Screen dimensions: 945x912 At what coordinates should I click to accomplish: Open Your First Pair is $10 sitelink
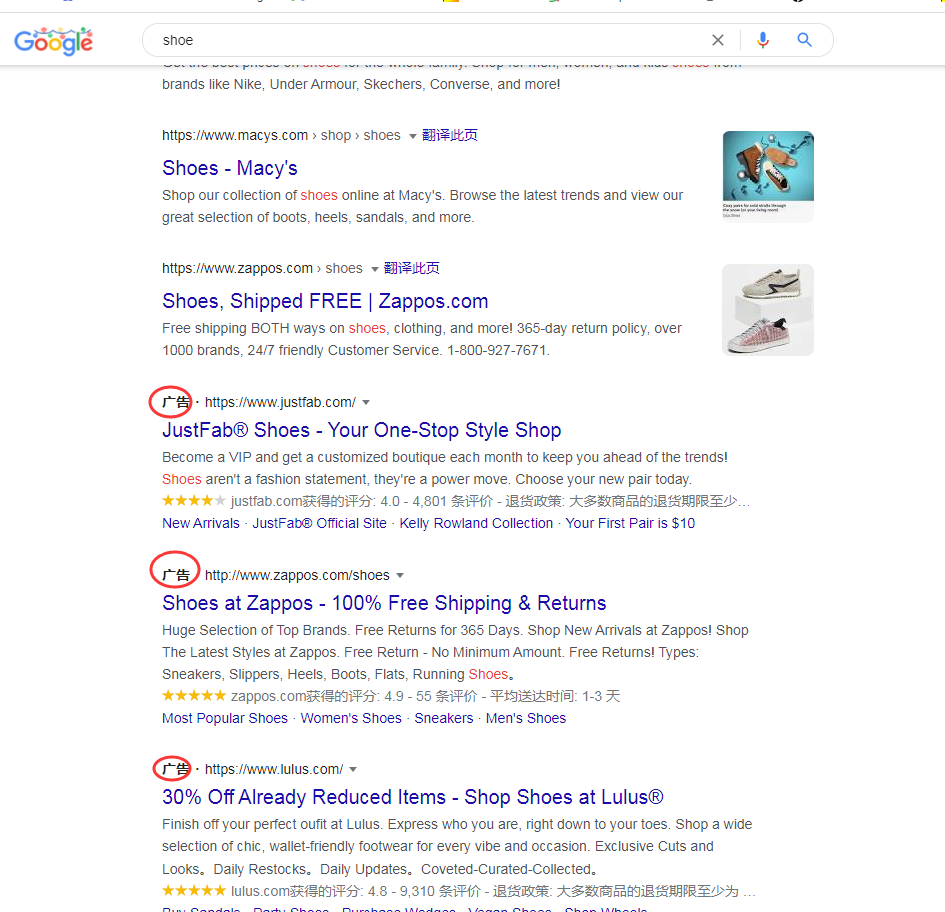pyautogui.click(x=630, y=523)
